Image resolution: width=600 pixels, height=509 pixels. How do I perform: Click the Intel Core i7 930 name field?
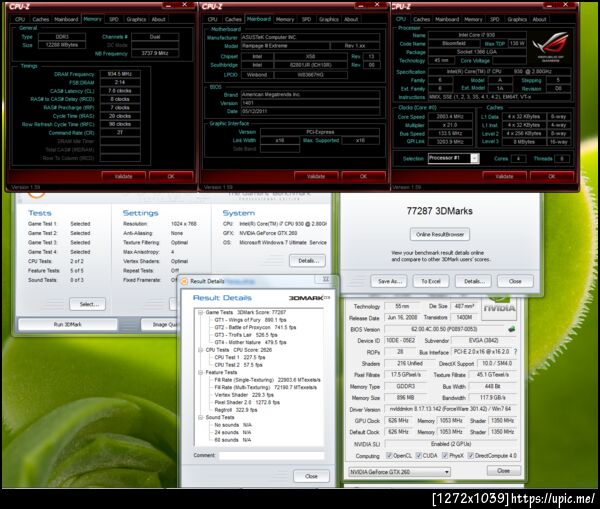point(476,35)
